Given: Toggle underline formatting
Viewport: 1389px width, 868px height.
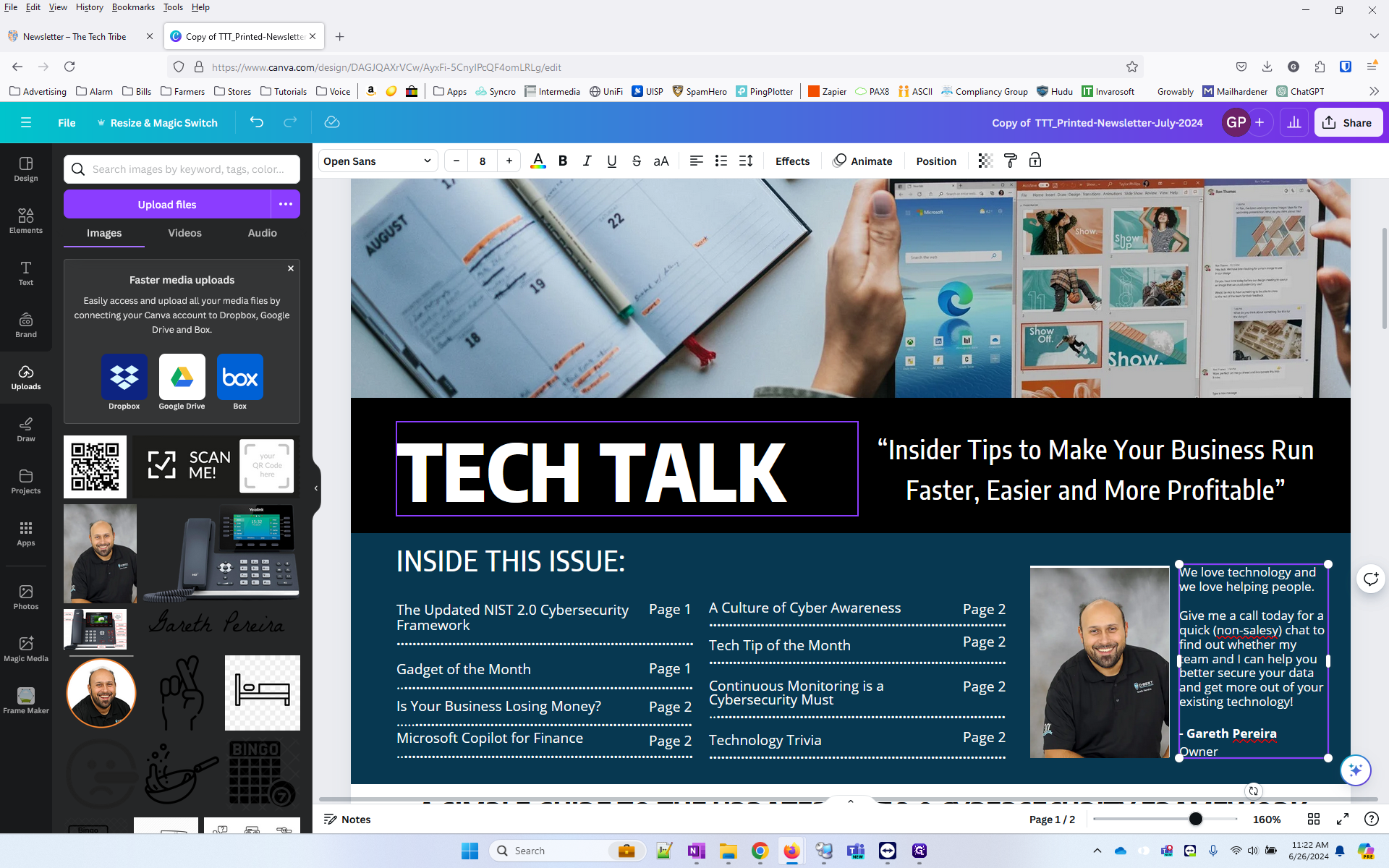Looking at the screenshot, I should tap(612, 161).
